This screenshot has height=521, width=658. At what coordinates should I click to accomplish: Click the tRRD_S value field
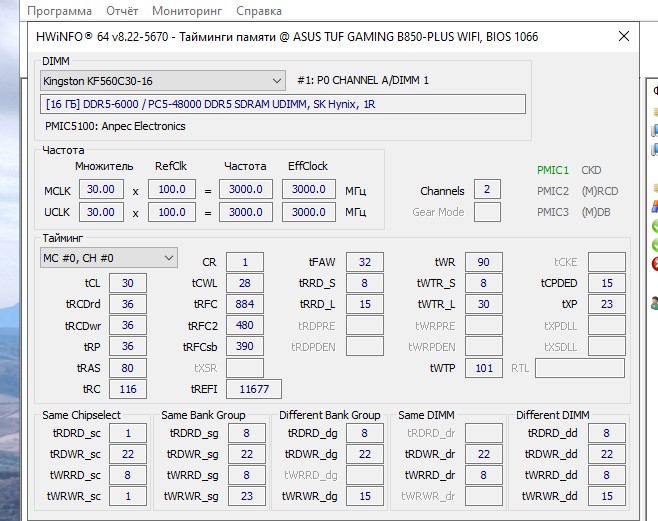click(x=365, y=283)
